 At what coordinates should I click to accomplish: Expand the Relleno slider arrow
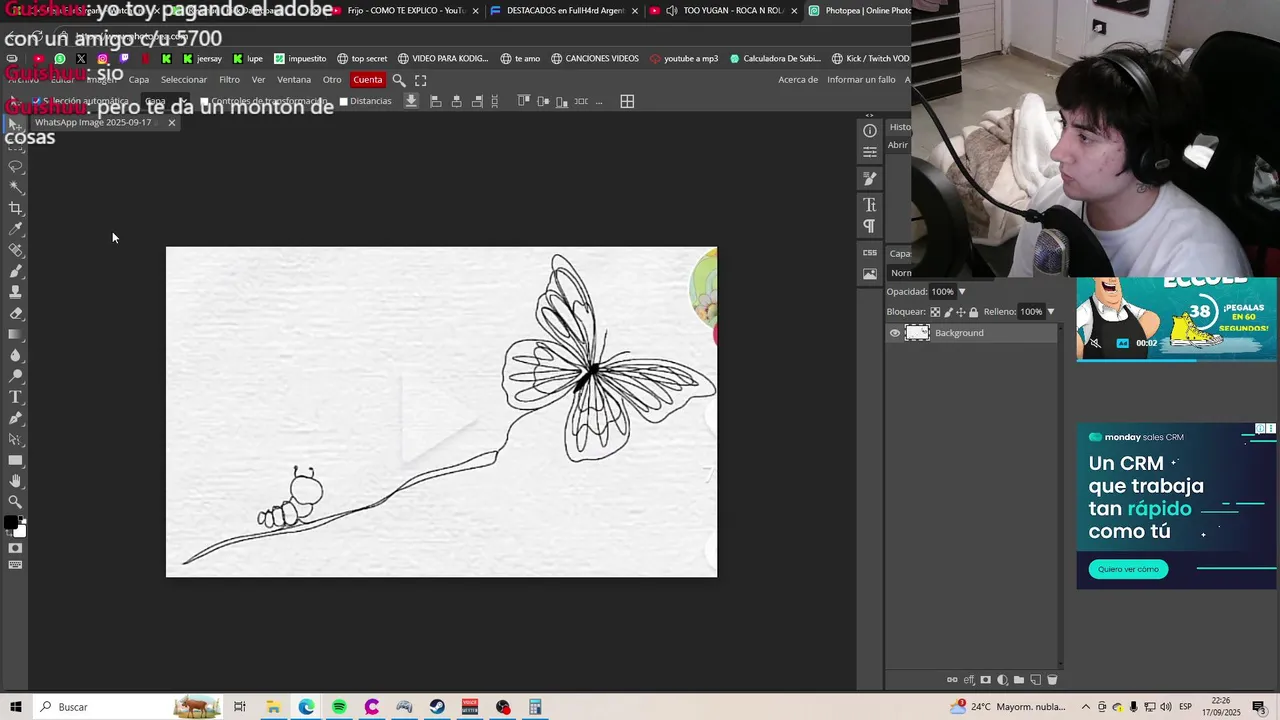(x=1051, y=312)
